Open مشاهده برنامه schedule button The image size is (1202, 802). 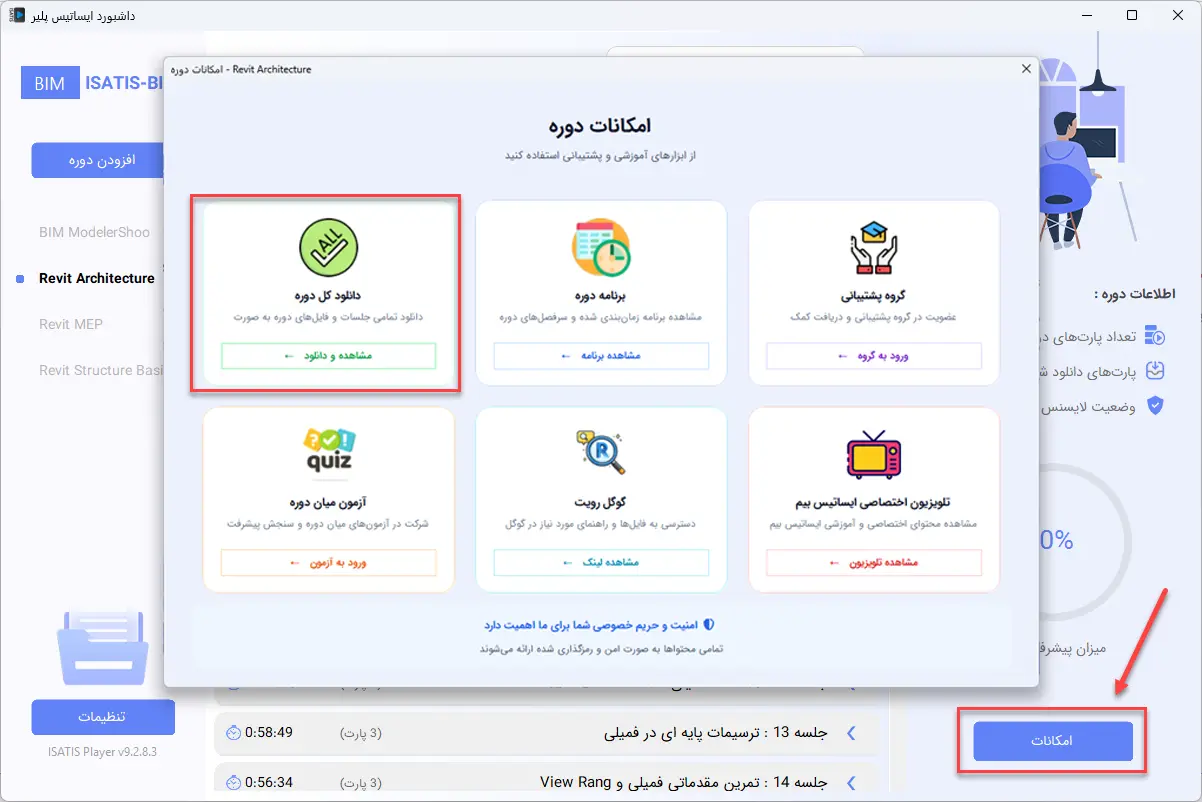[x=601, y=356]
